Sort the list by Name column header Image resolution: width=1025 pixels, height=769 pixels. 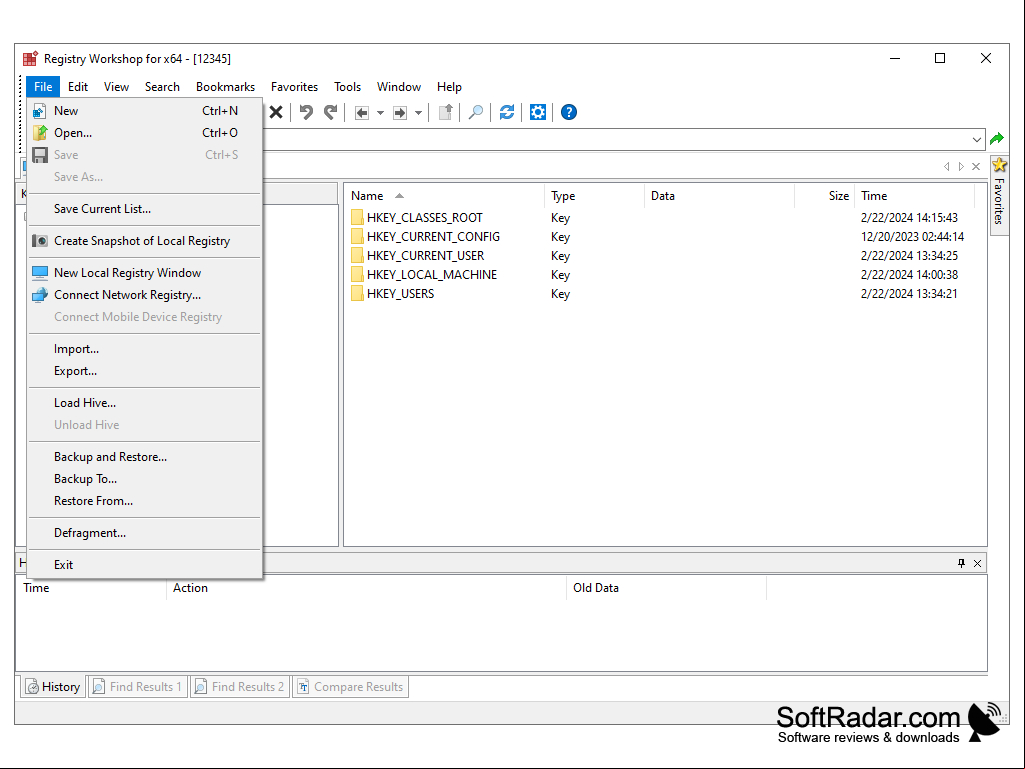coord(445,196)
